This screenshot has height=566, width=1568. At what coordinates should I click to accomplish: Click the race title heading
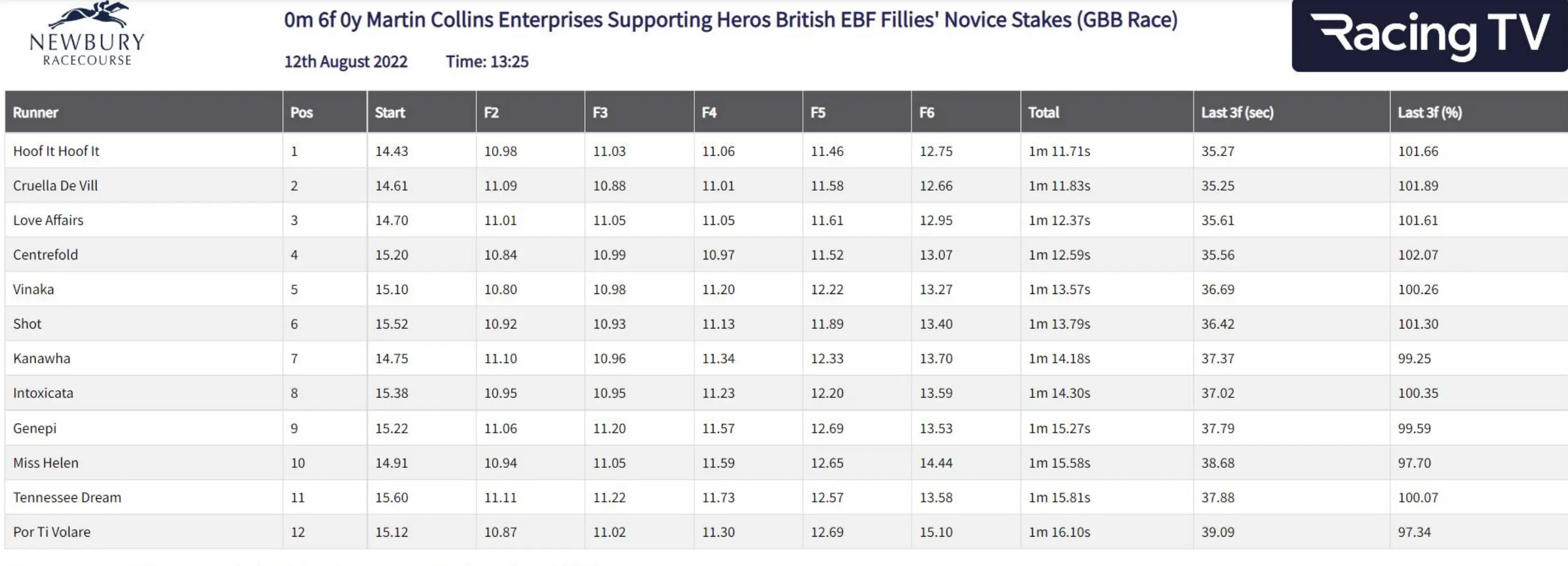point(731,20)
